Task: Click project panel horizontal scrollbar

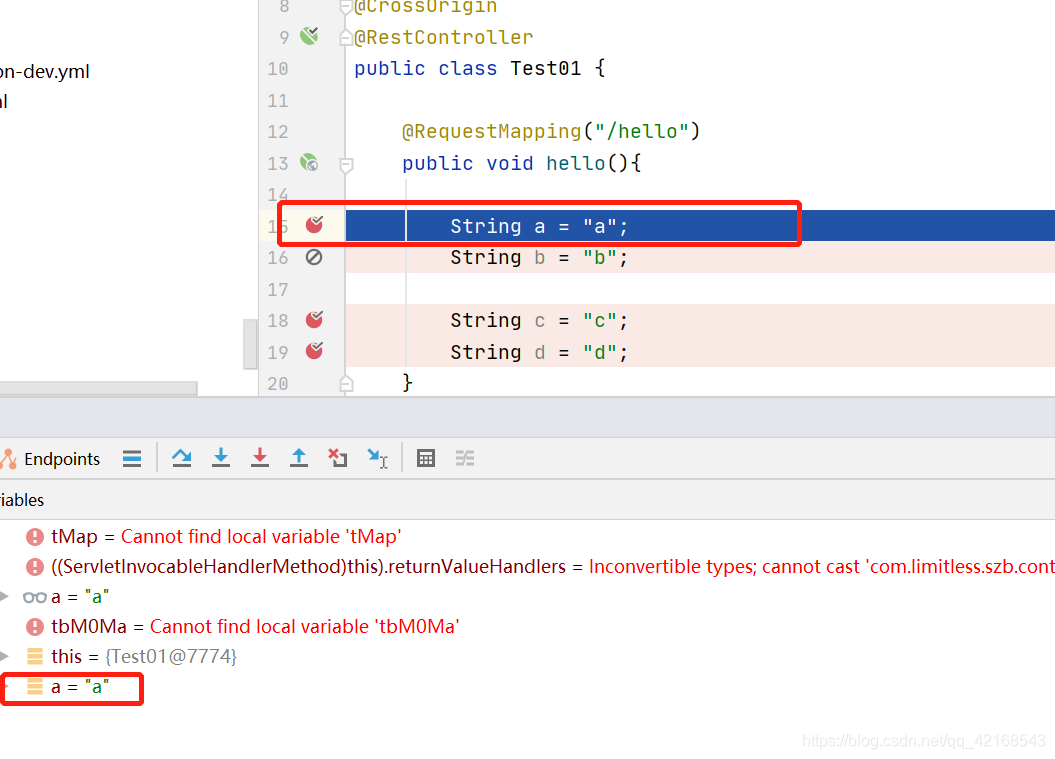Action: (x=98, y=388)
